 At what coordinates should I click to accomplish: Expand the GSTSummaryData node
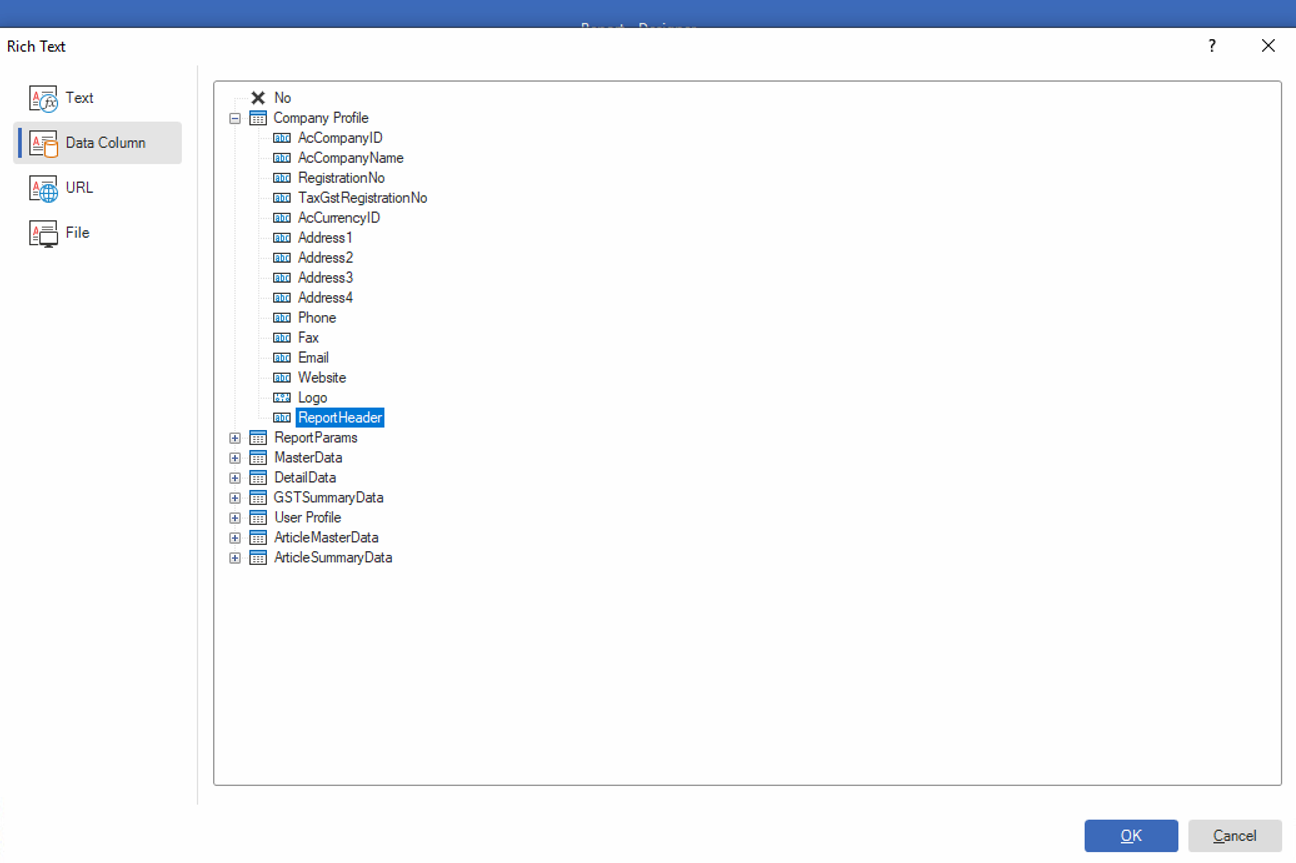coord(234,497)
